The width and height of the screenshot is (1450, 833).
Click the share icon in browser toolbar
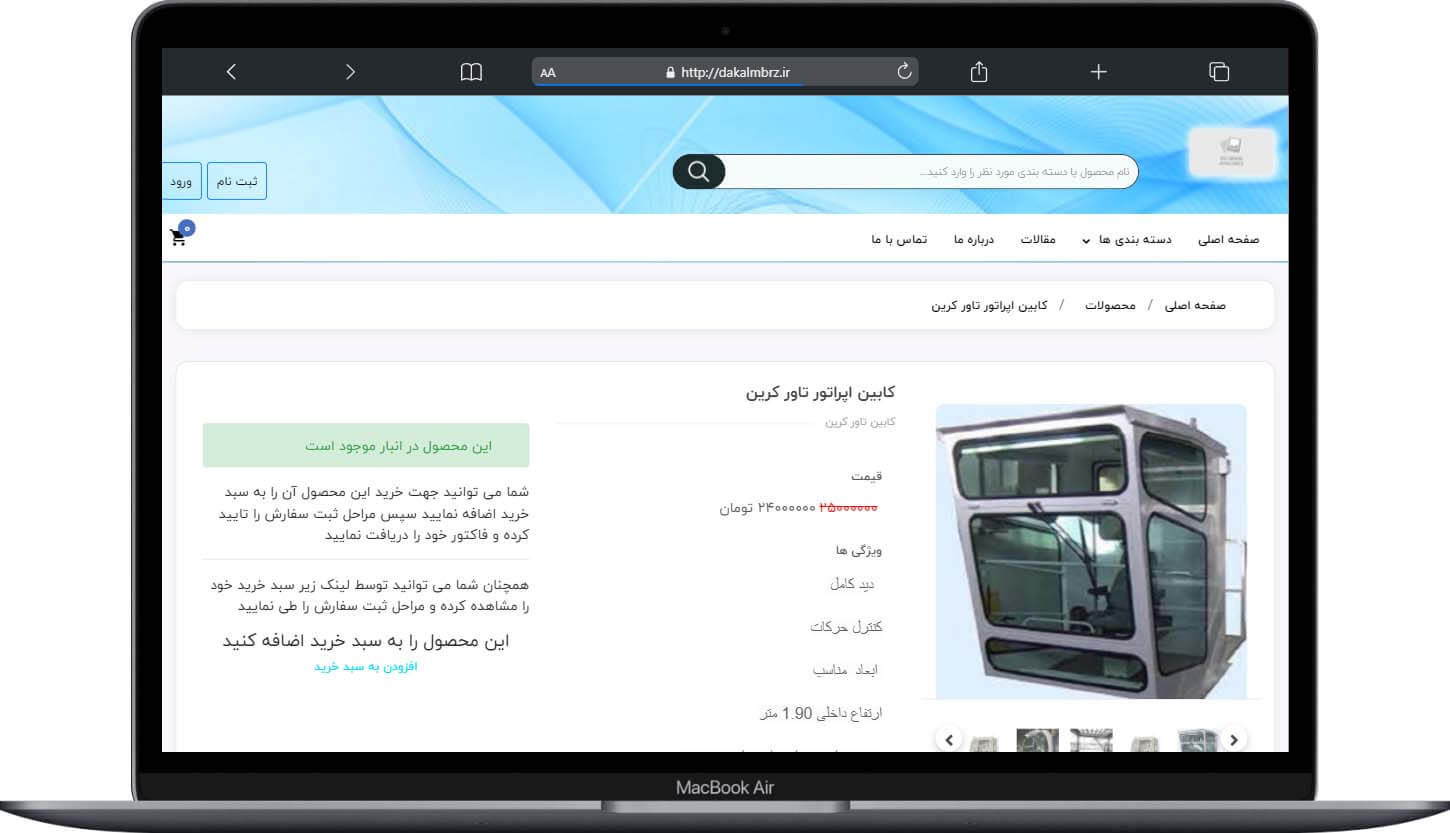(x=979, y=72)
